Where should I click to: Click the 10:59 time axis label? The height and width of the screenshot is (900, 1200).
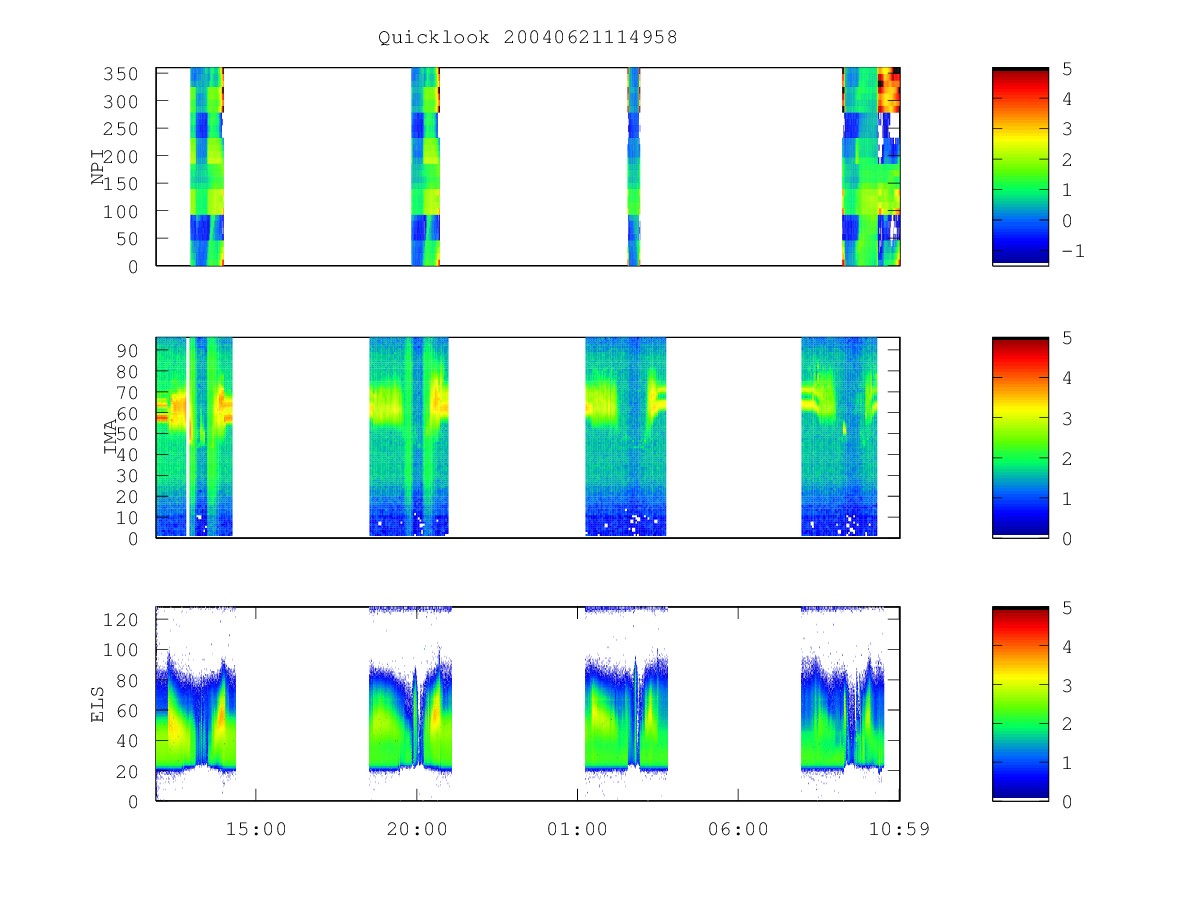pos(899,829)
